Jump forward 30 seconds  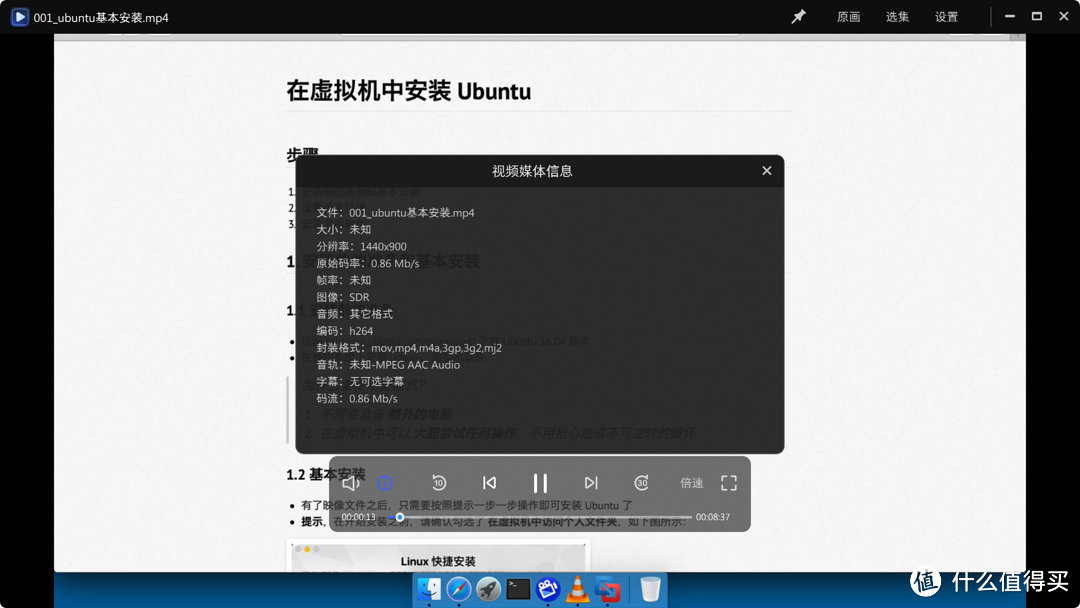[x=641, y=483]
